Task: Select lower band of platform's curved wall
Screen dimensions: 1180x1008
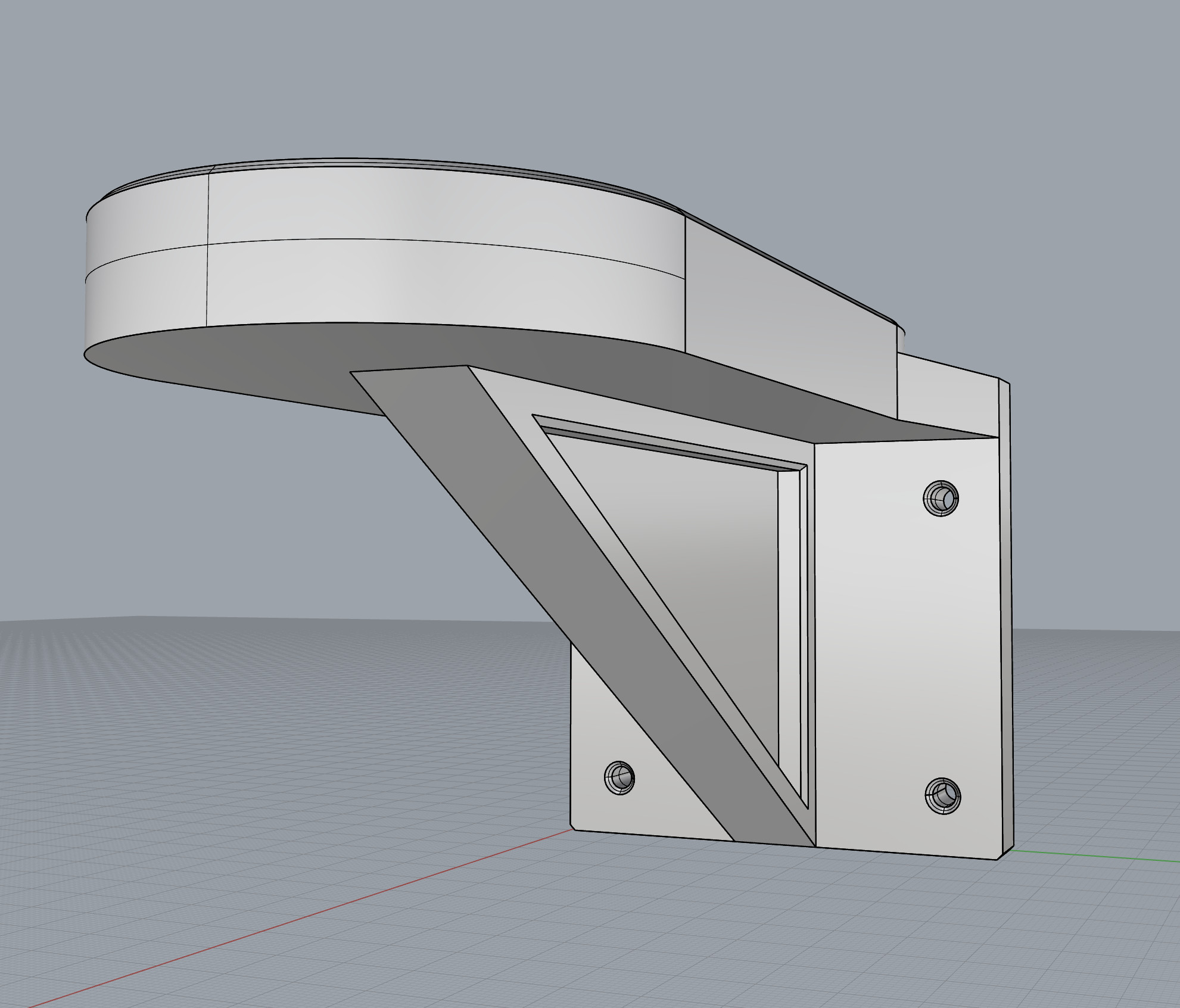Action: (417, 283)
